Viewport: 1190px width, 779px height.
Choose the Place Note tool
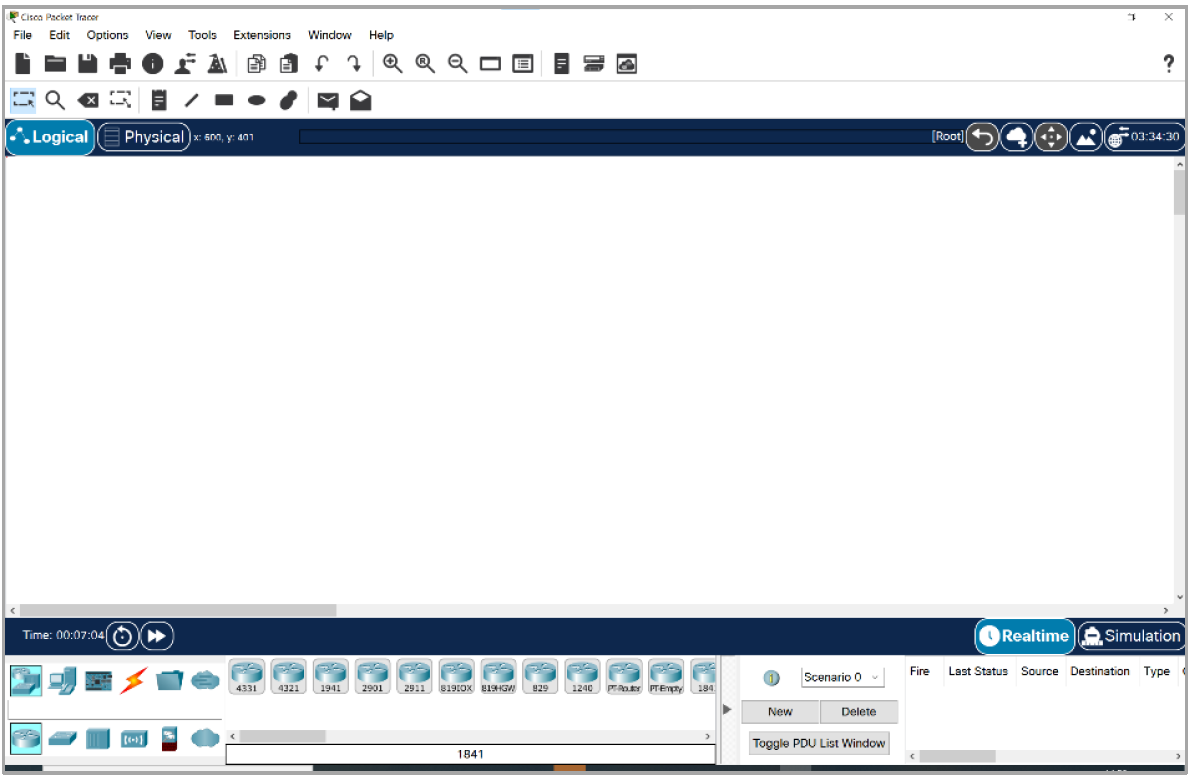click(158, 99)
